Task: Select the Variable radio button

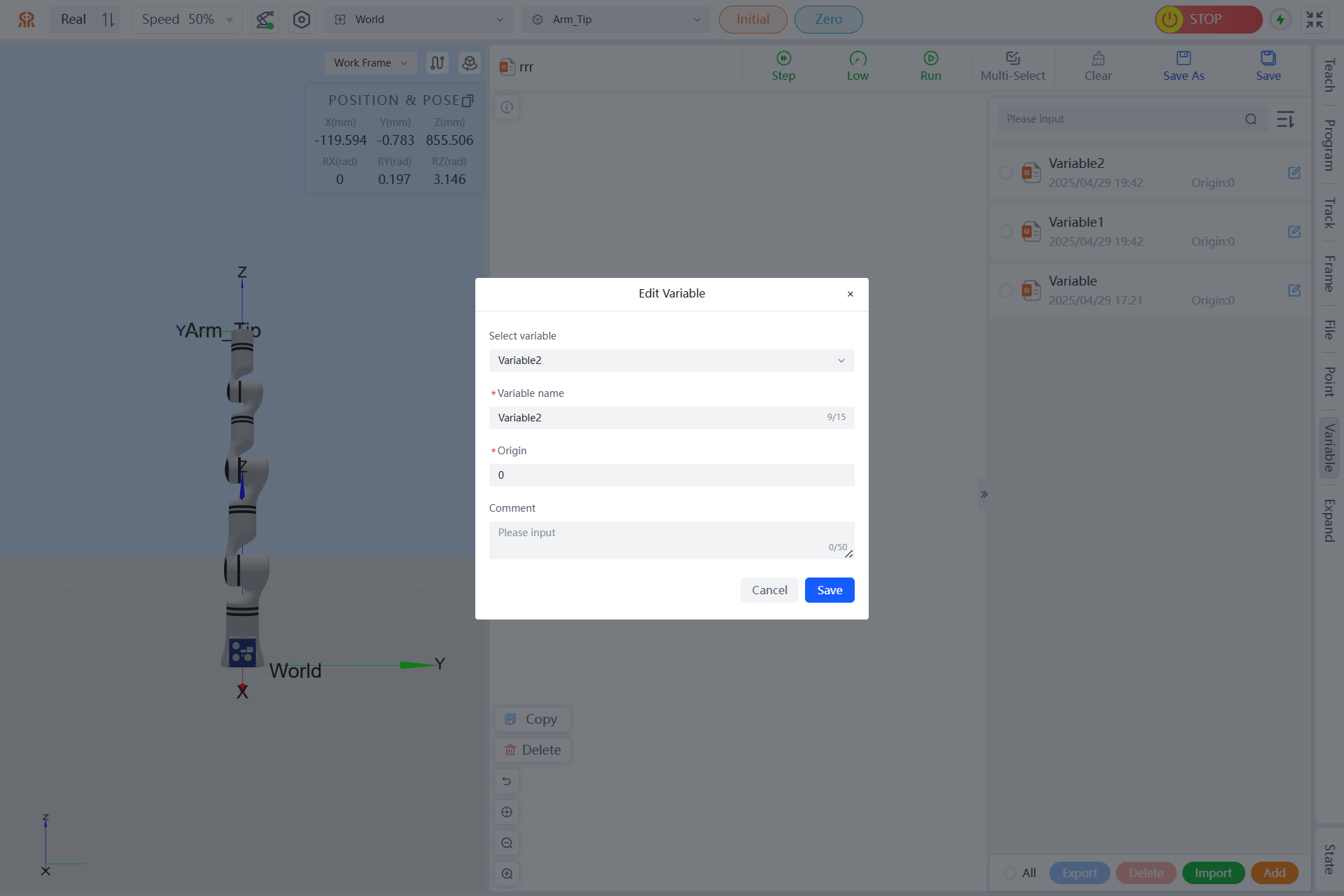Action: point(1005,290)
